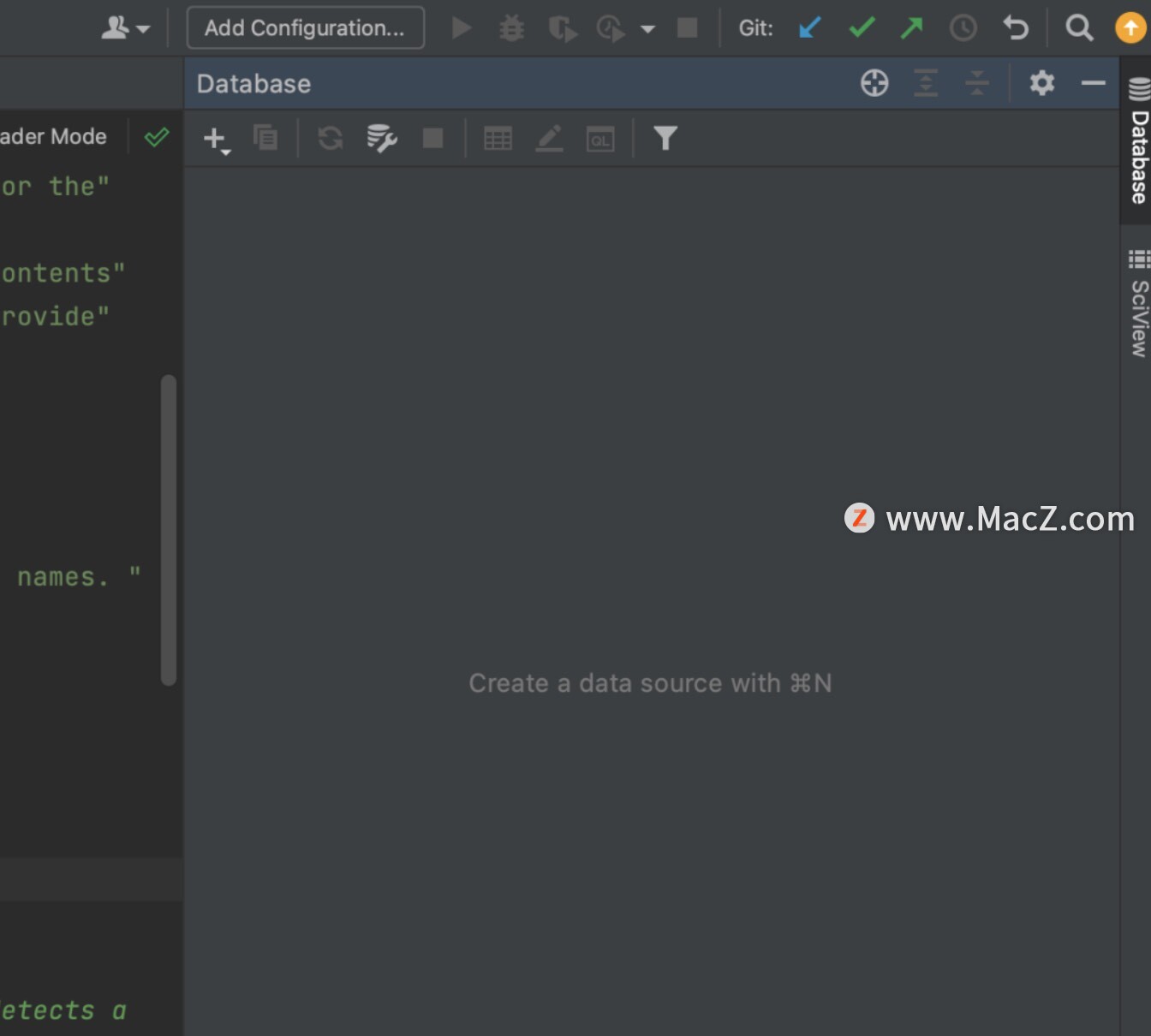This screenshot has height=1036, width=1151.
Task: Hide the Database tool window
Action: click(1094, 83)
